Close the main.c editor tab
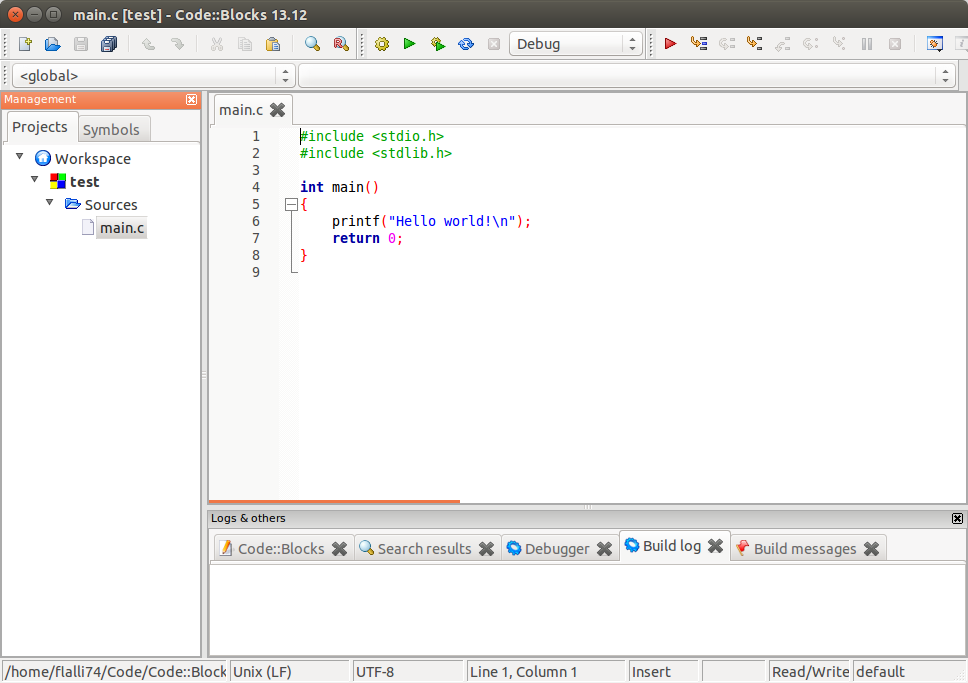The height and width of the screenshot is (683, 968). point(278,110)
